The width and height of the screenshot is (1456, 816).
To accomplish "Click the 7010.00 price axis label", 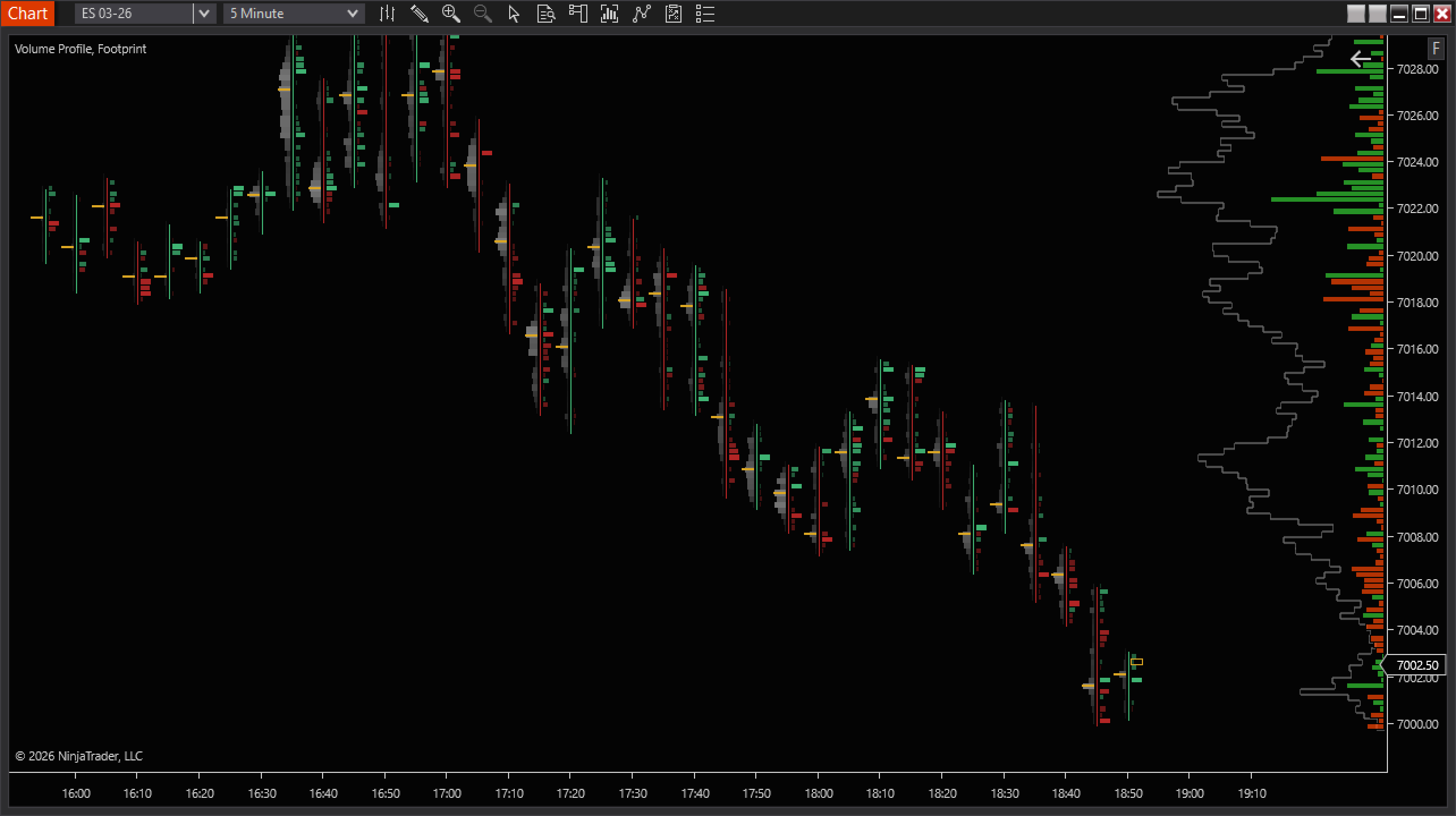I will tap(1418, 490).
